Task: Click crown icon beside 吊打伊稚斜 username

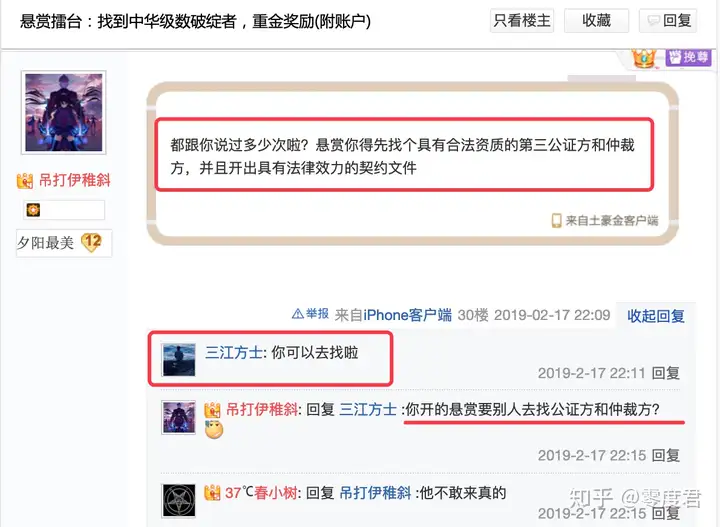Action: click(25, 181)
